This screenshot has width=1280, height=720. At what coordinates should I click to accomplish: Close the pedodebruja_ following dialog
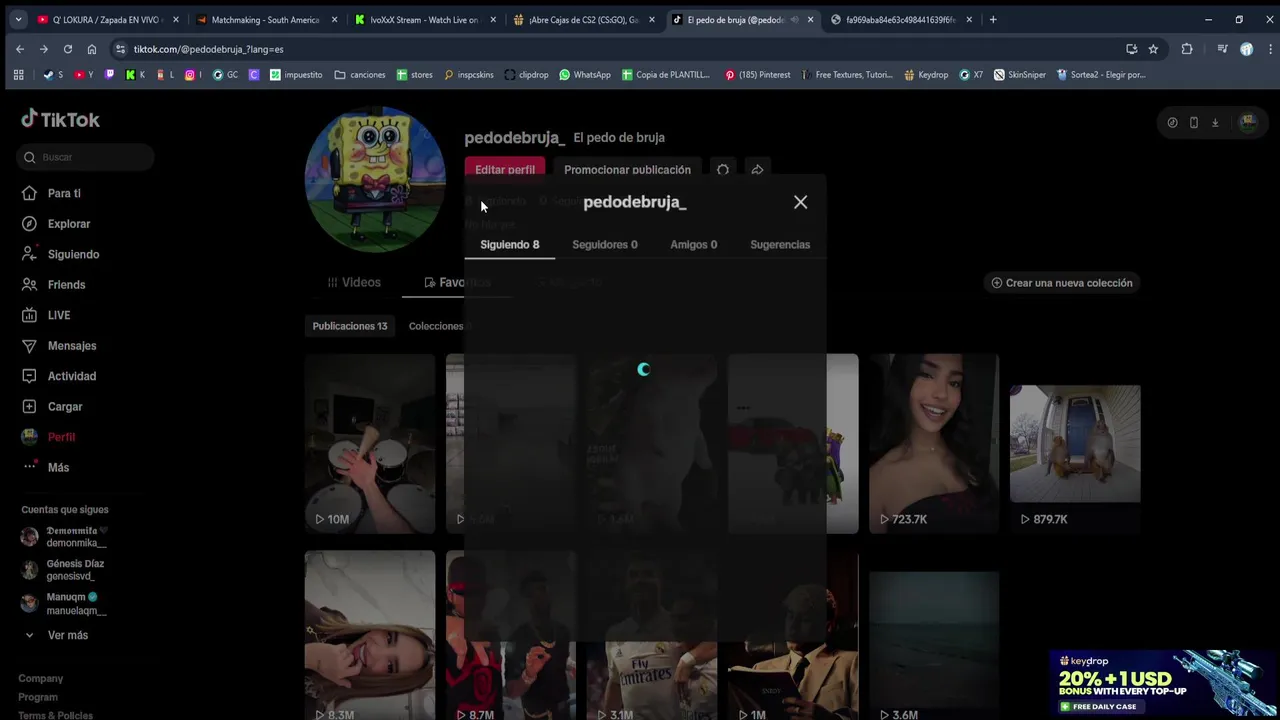click(x=800, y=202)
